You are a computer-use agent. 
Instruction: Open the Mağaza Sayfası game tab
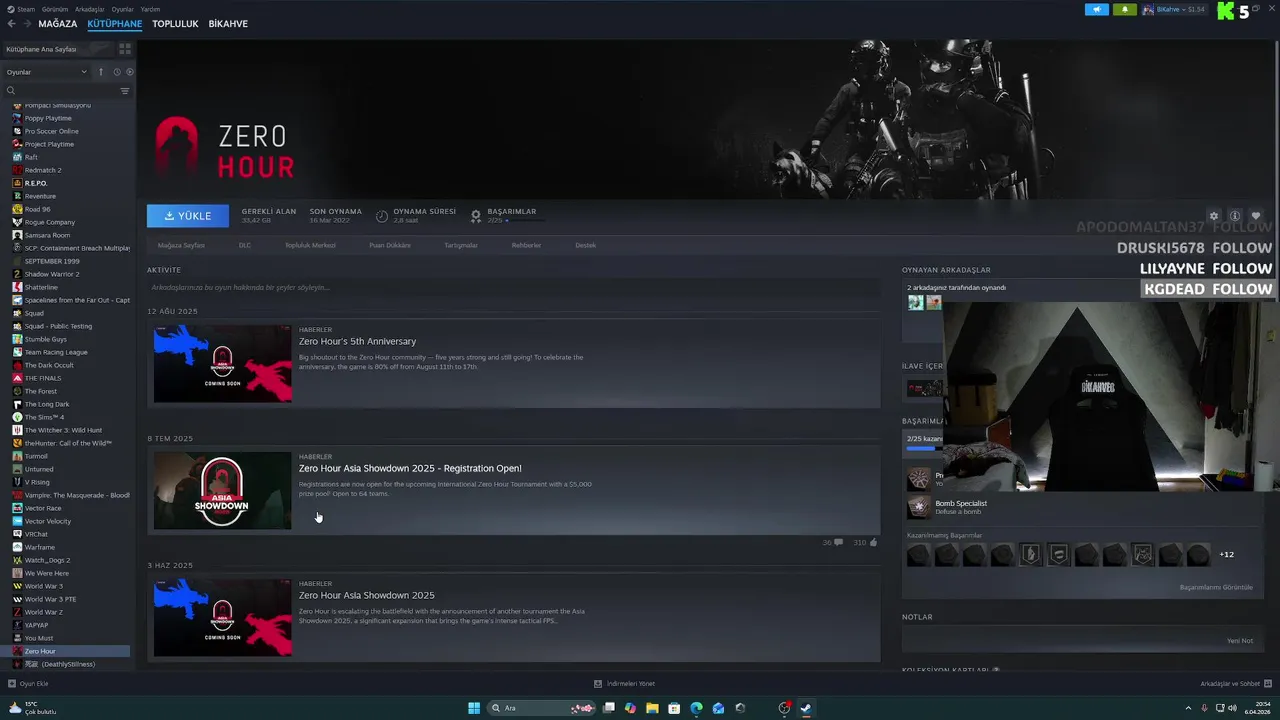click(181, 245)
